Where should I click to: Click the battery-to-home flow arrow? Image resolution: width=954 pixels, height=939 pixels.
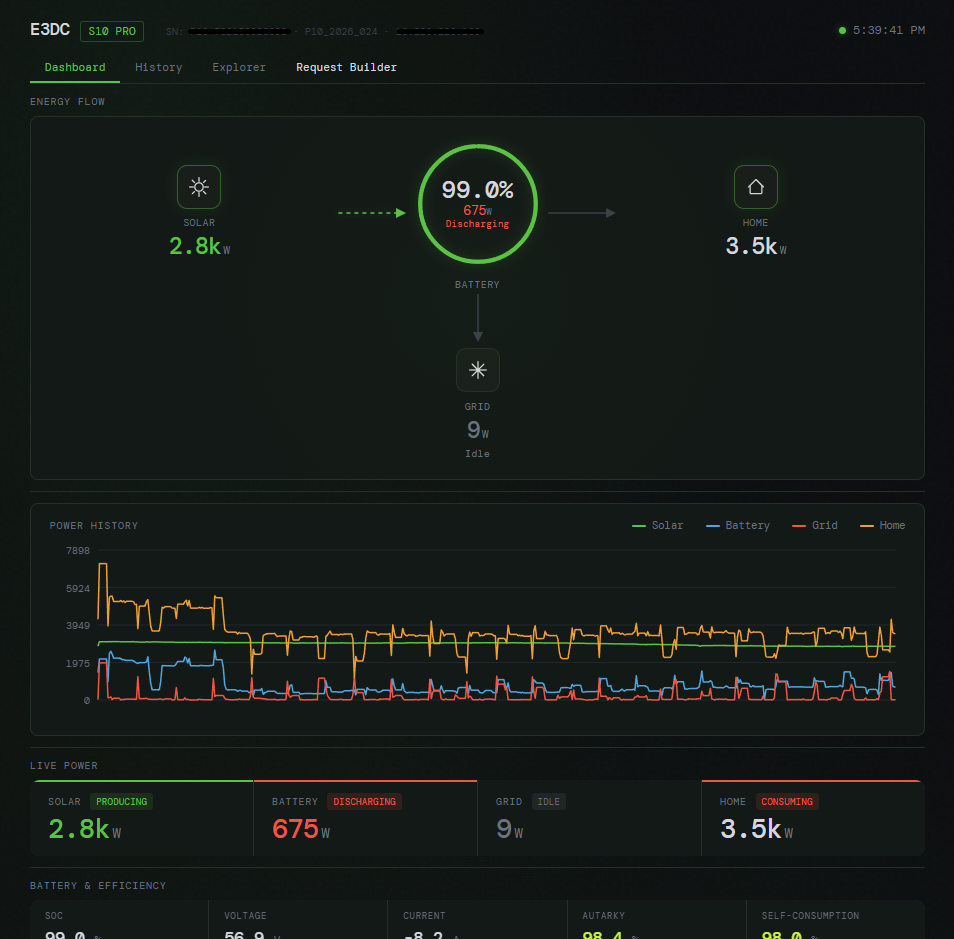coord(582,213)
